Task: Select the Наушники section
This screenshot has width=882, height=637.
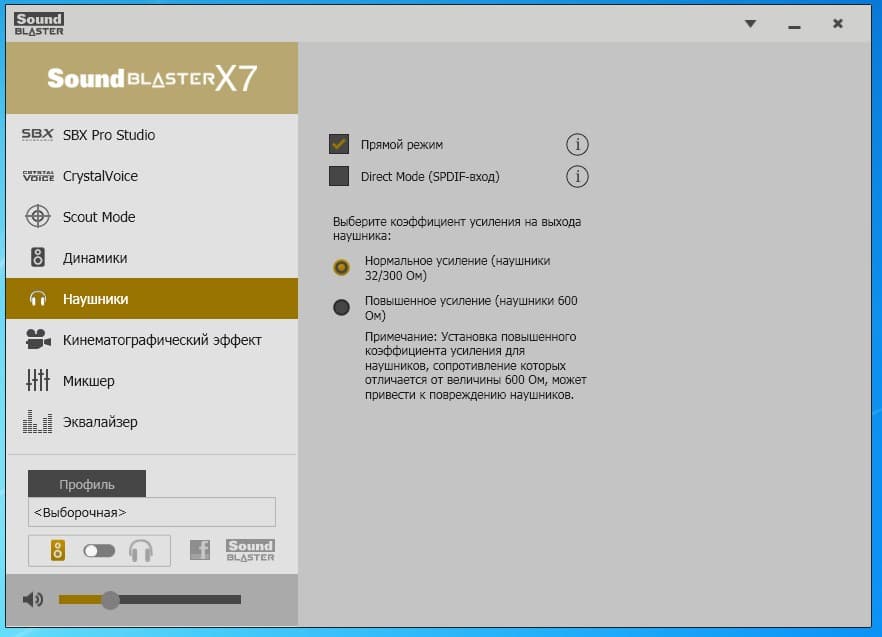Action: 152,299
